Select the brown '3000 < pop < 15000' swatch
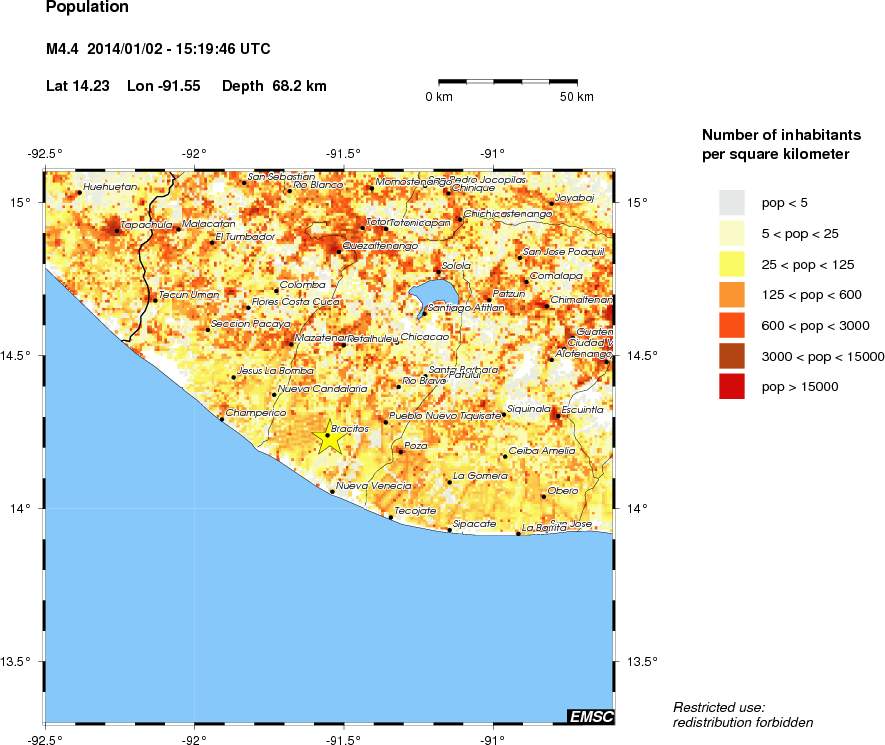 click(733, 356)
